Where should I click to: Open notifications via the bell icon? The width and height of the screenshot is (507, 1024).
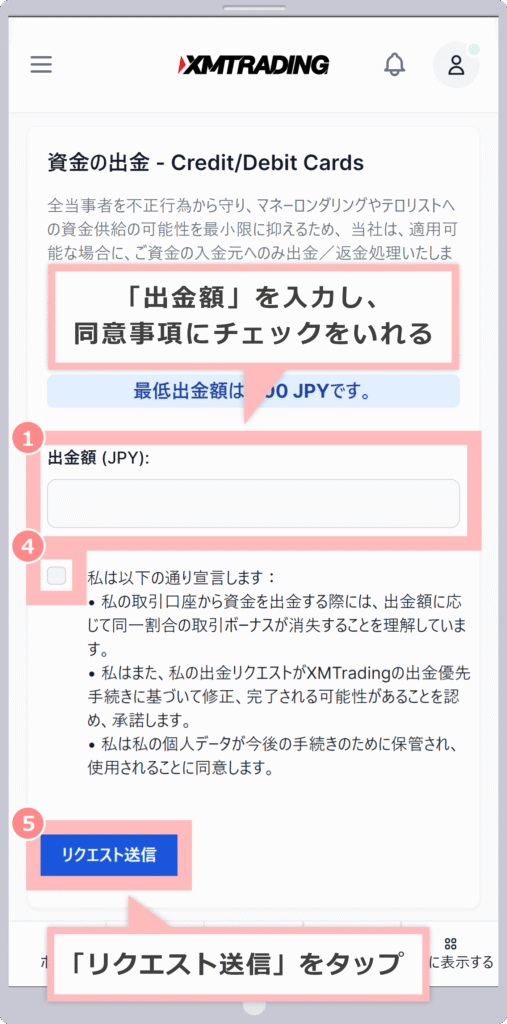[394, 65]
